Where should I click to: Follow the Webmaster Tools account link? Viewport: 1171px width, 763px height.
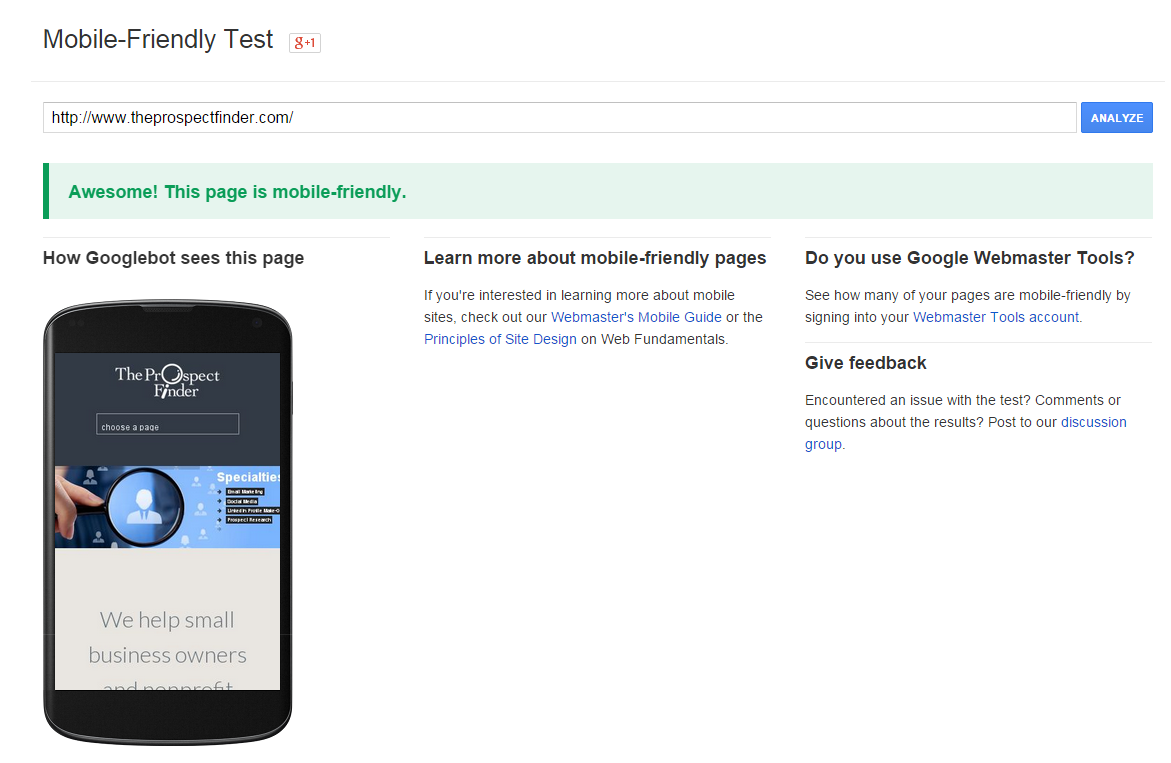click(996, 317)
